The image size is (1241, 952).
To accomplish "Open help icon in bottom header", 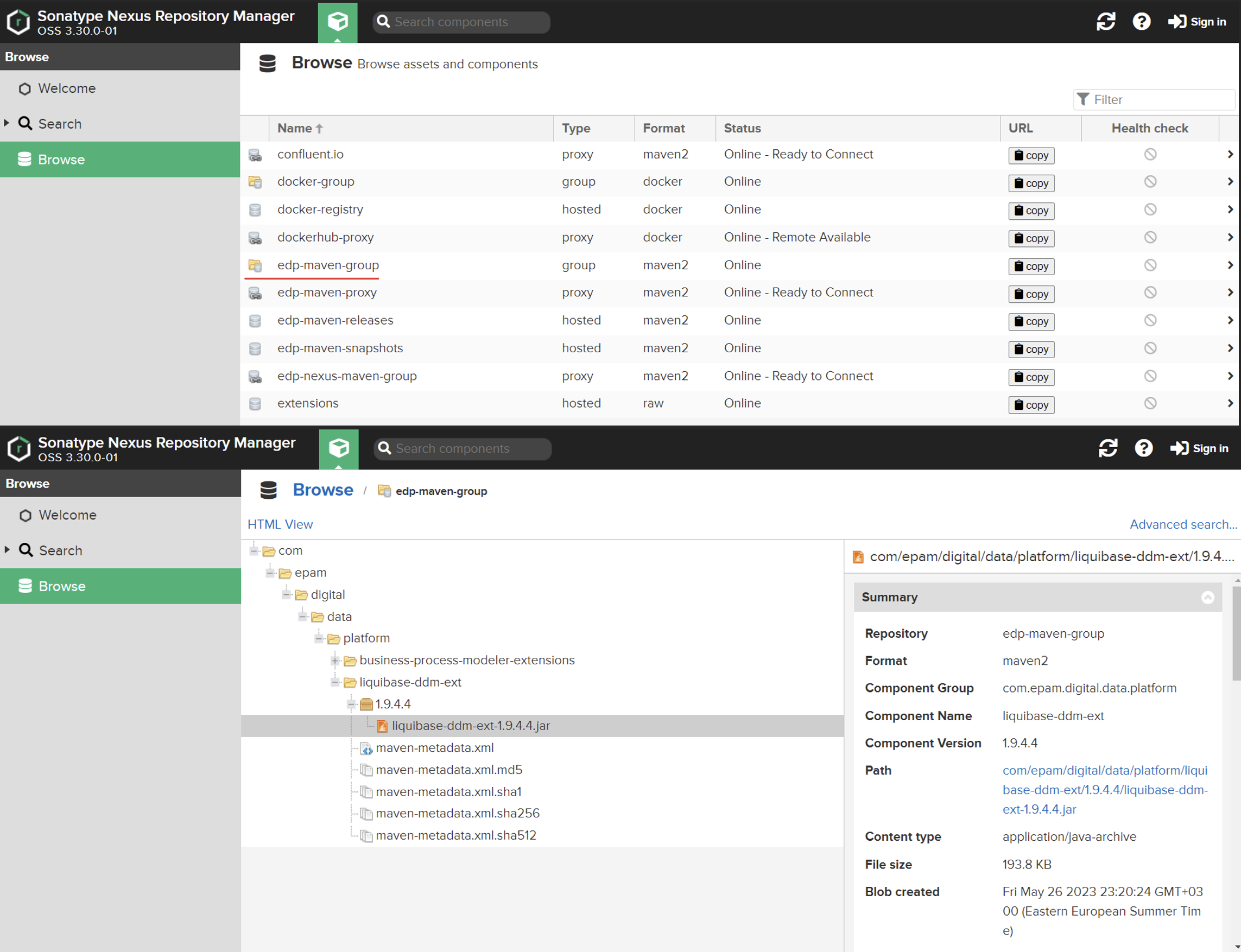I will click(1143, 448).
